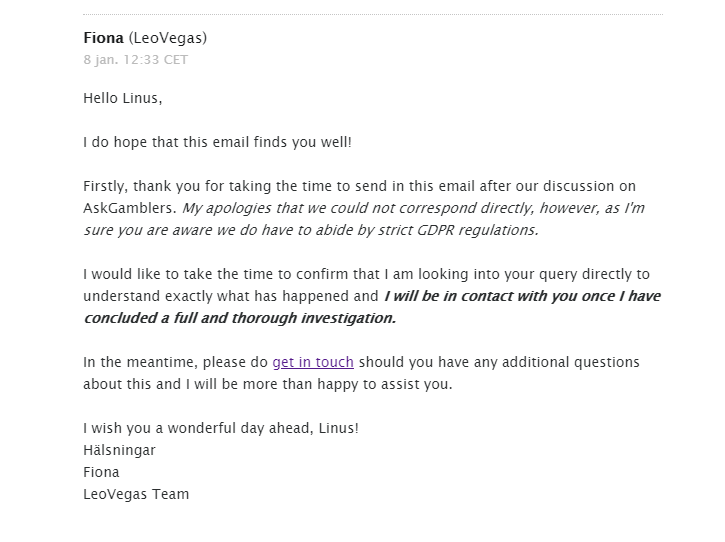Click the word AskGamblers in the message
Image resolution: width=725 pixels, height=542 pixels.
click(129, 208)
